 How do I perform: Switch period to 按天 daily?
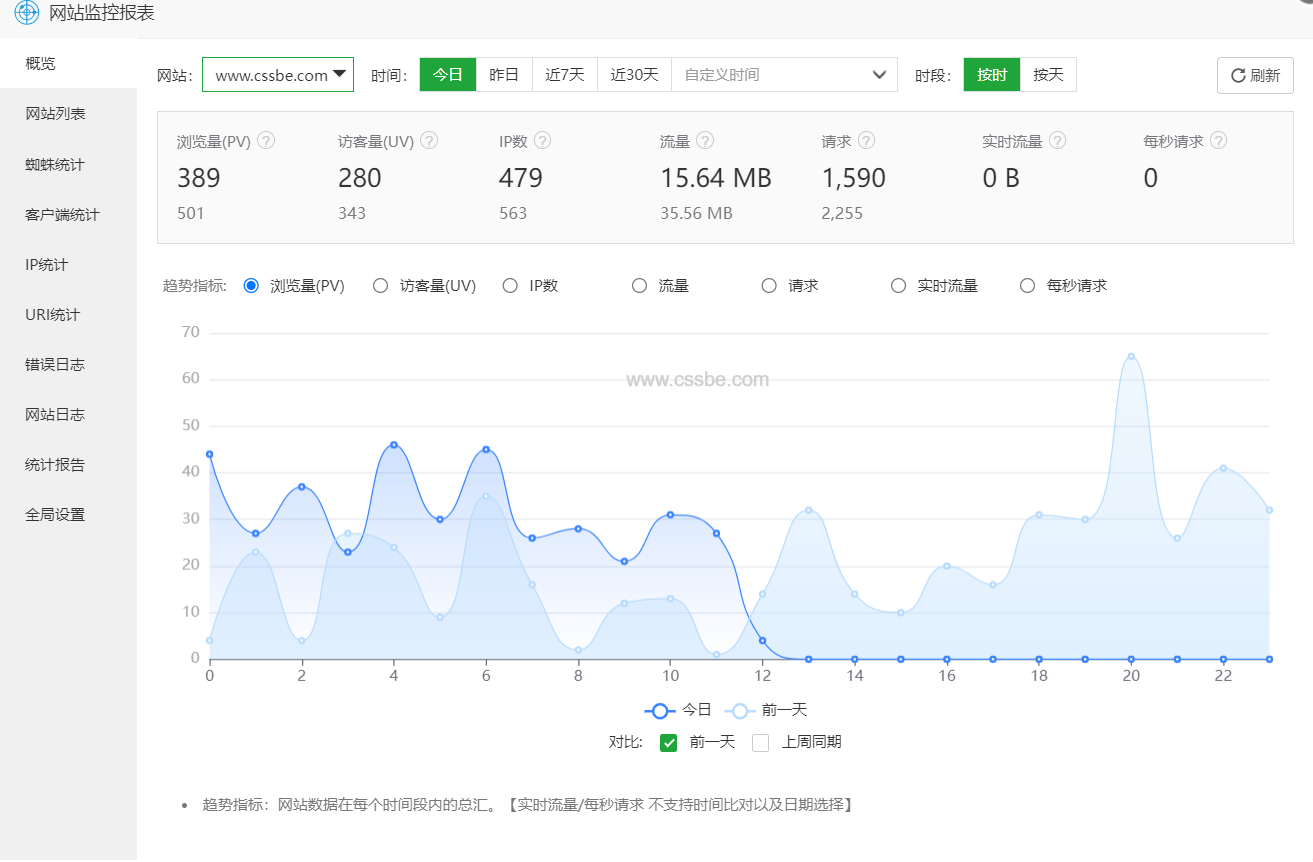pyautogui.click(x=1049, y=75)
